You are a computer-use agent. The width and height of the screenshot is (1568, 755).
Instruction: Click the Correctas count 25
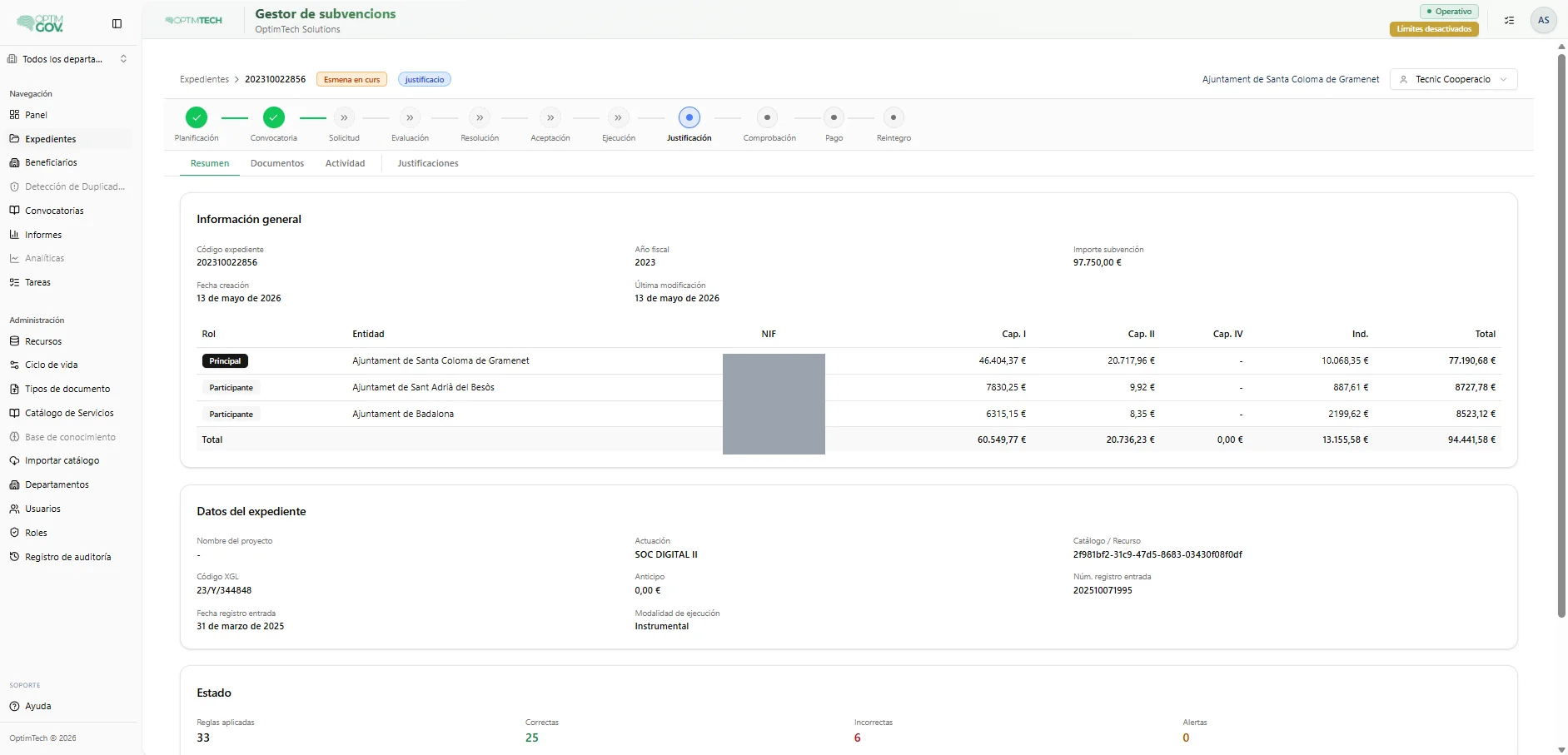coord(532,738)
